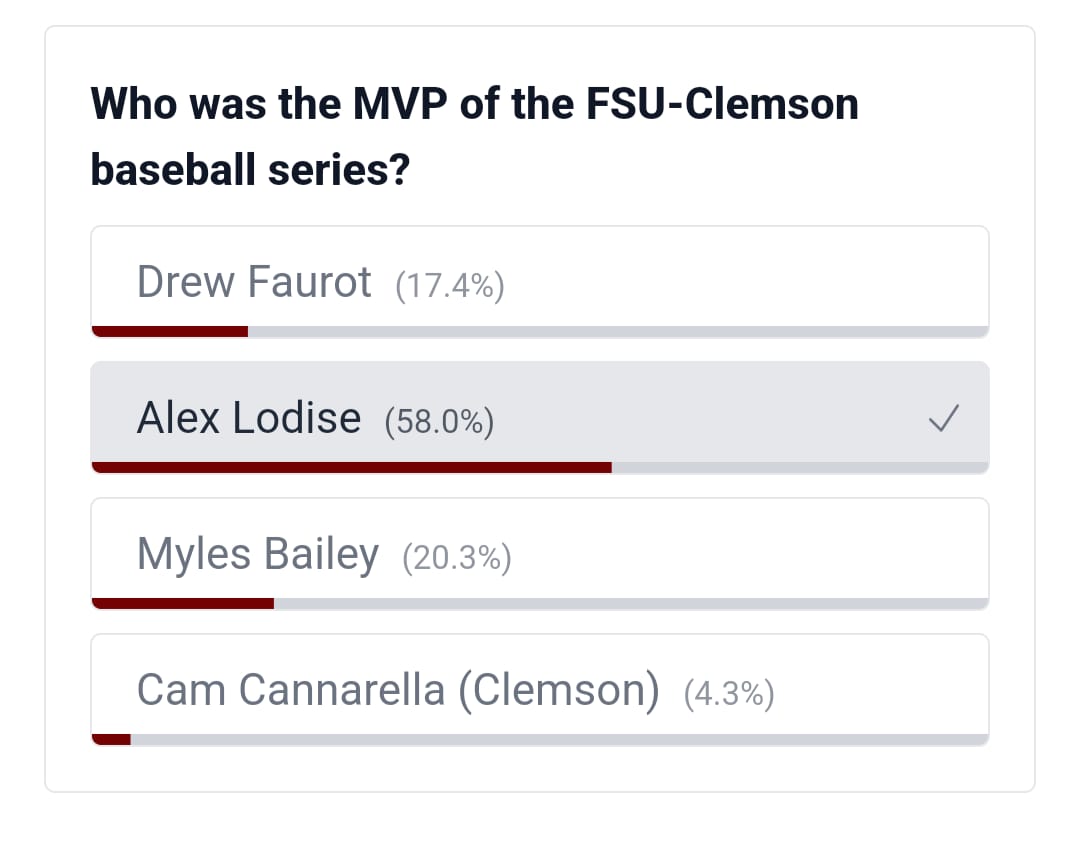The image size is (1080, 847).
Task: Vote for Myles Bailey
Action: pyautogui.click(x=258, y=554)
